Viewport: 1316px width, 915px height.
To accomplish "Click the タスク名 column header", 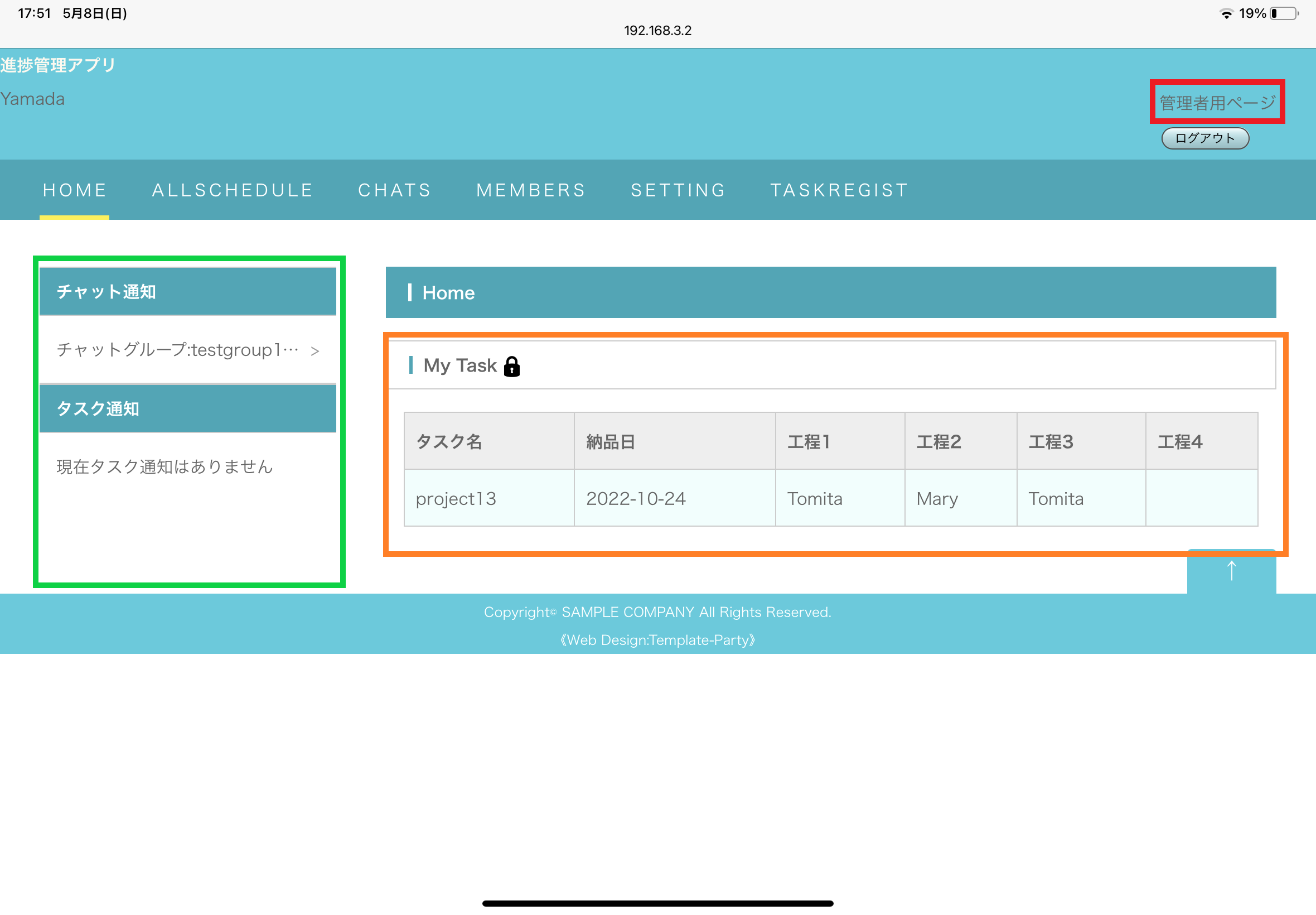I will pyautogui.click(x=488, y=441).
